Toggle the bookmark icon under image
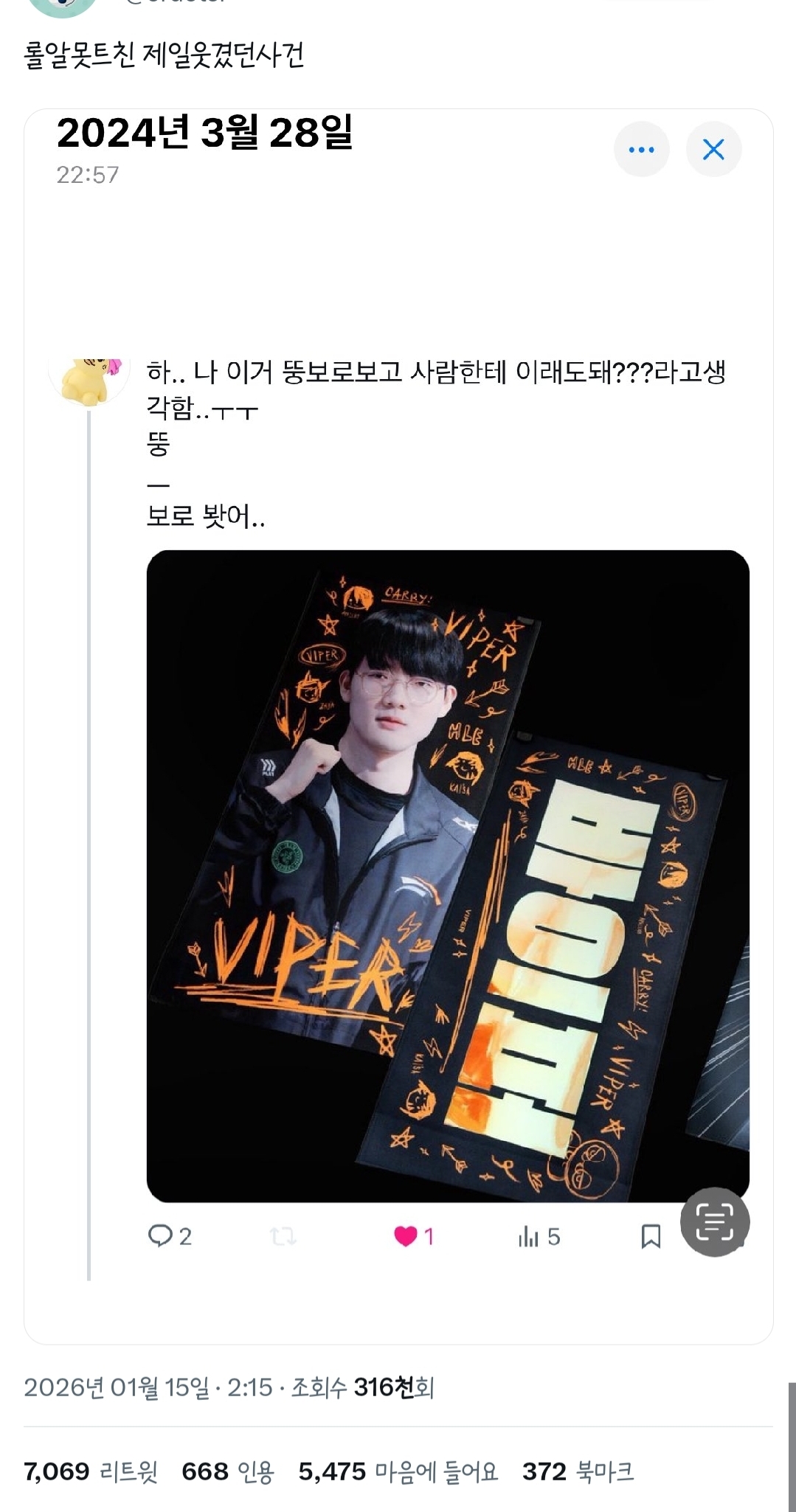 click(x=651, y=1236)
